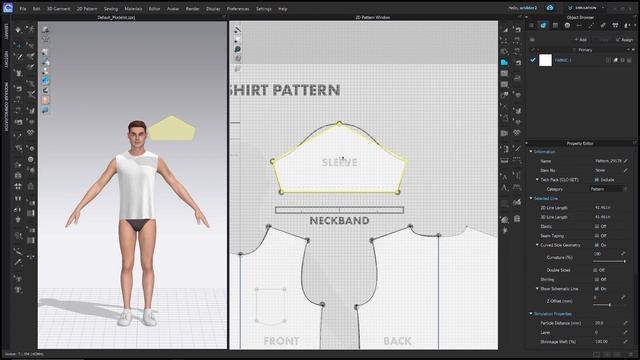
Task: Open the selected Fabric tab icon in Object Browser
Action: point(543,25)
